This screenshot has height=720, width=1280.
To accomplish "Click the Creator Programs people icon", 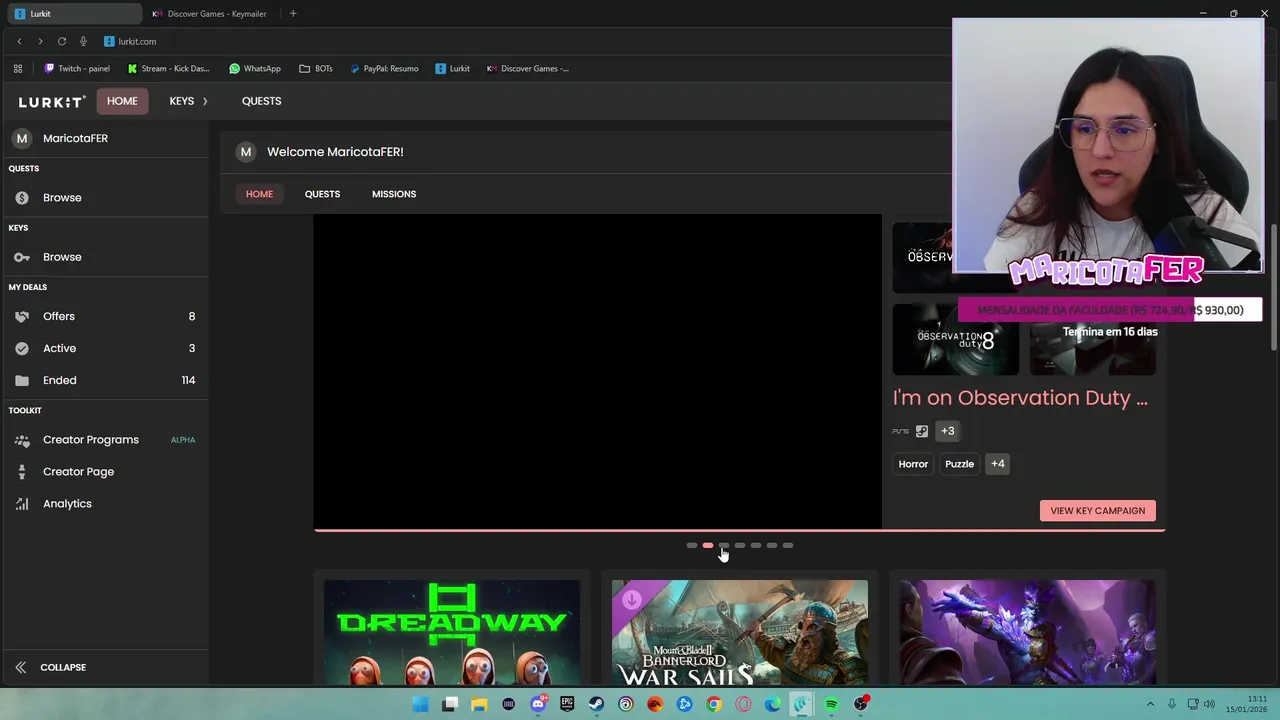I will click(x=22, y=440).
